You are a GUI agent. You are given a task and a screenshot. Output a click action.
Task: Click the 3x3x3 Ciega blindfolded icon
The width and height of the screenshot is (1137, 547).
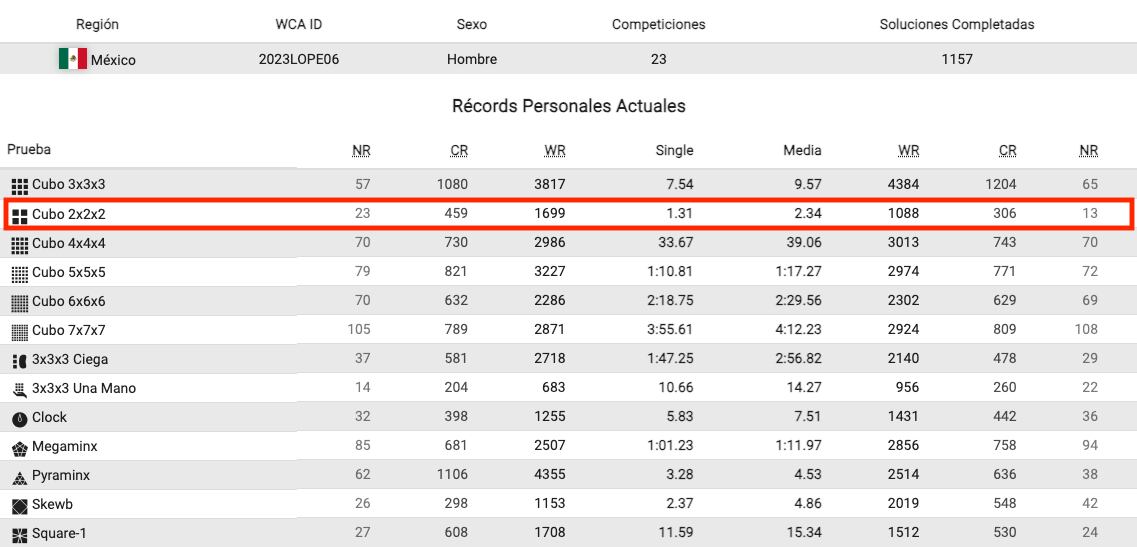coord(20,360)
